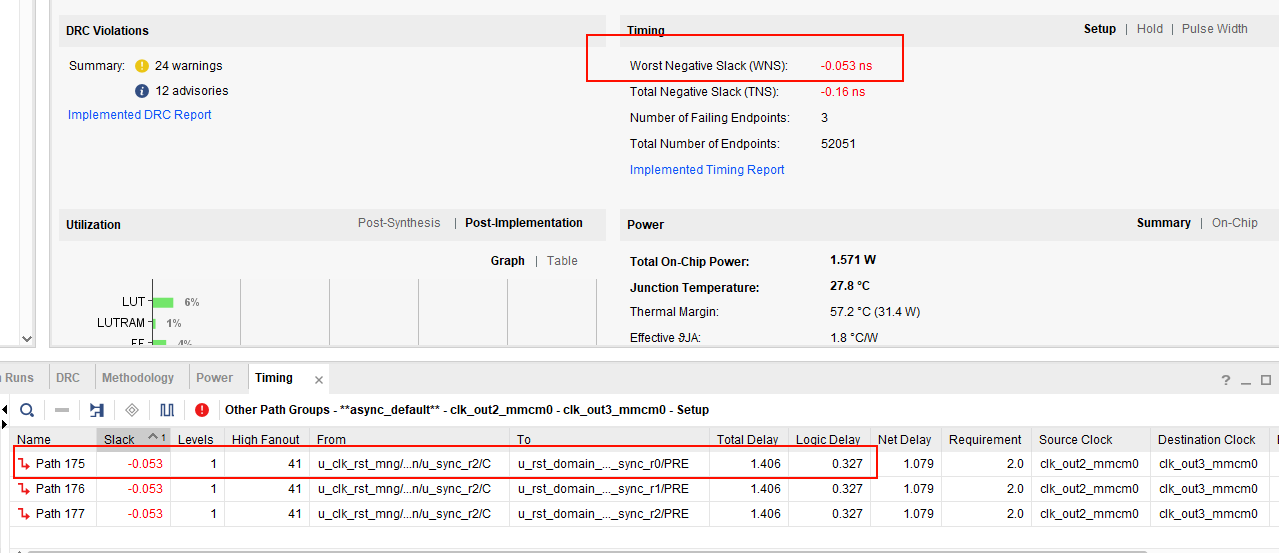The height and width of the screenshot is (553, 1279).
Task: Switch to the Methodology tab
Action: pos(138,378)
